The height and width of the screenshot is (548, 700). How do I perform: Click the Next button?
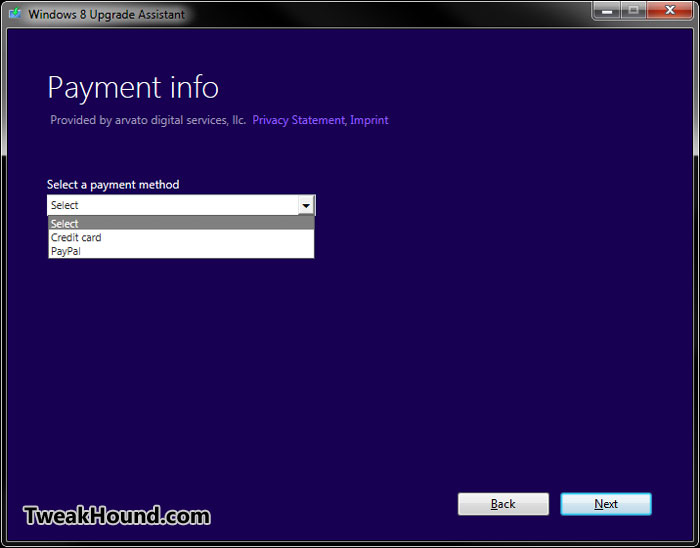[x=606, y=504]
